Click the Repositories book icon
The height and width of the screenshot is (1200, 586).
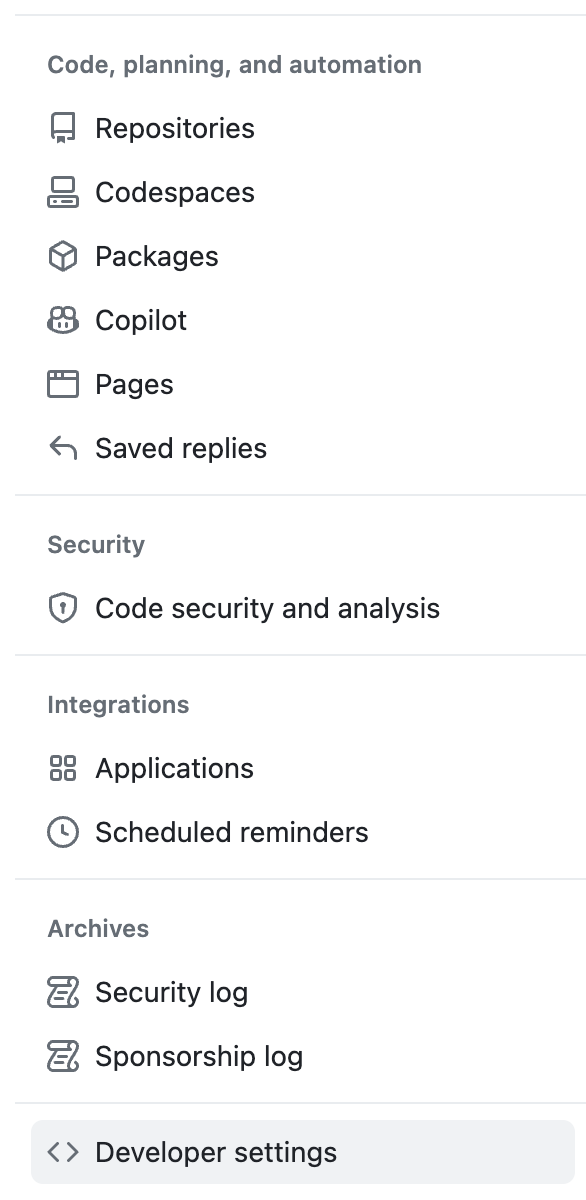[63, 128]
